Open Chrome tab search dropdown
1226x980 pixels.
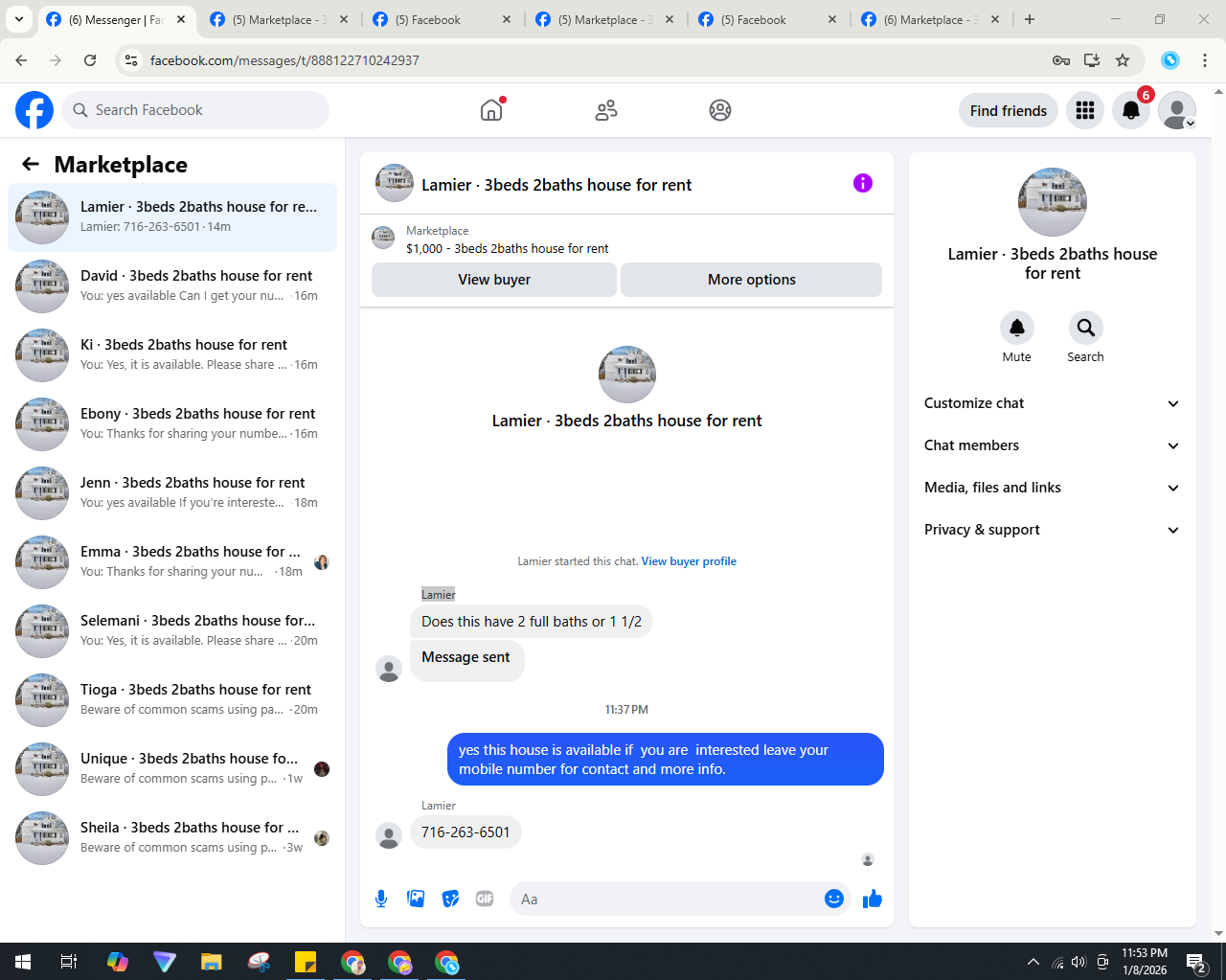click(x=19, y=19)
